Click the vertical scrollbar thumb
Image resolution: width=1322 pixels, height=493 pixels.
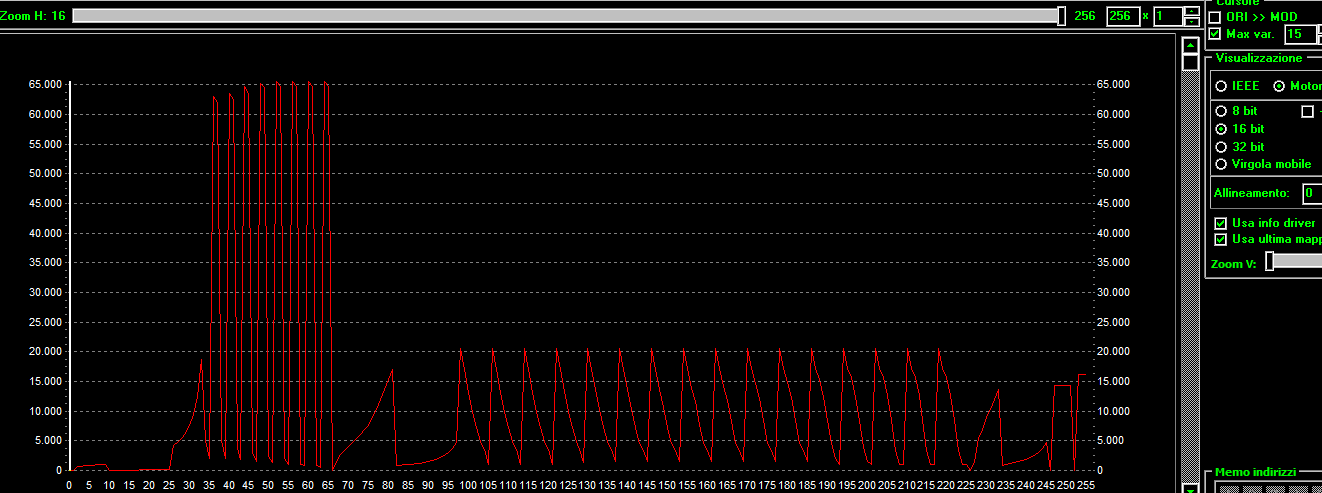[1190, 62]
